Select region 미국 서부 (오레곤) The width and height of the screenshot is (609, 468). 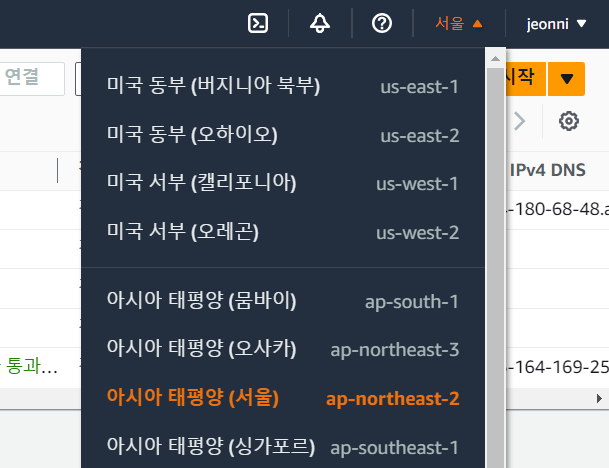click(x=283, y=232)
